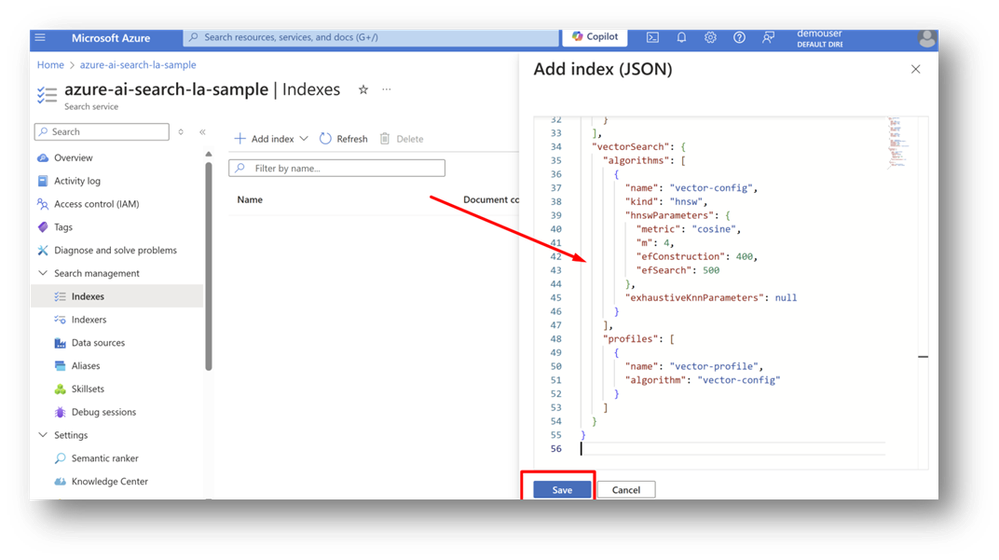Open help question mark icon
999x560 pixels.
pos(739,38)
